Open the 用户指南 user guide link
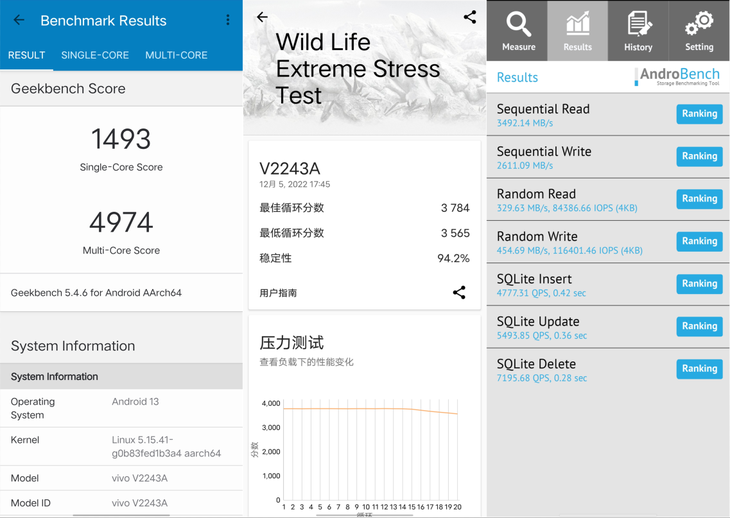The width and height of the screenshot is (730, 518). [278, 293]
